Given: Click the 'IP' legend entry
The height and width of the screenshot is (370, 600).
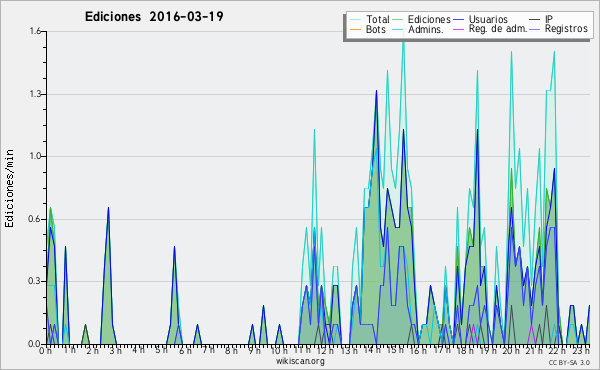Looking at the screenshot, I should click(x=549, y=19).
